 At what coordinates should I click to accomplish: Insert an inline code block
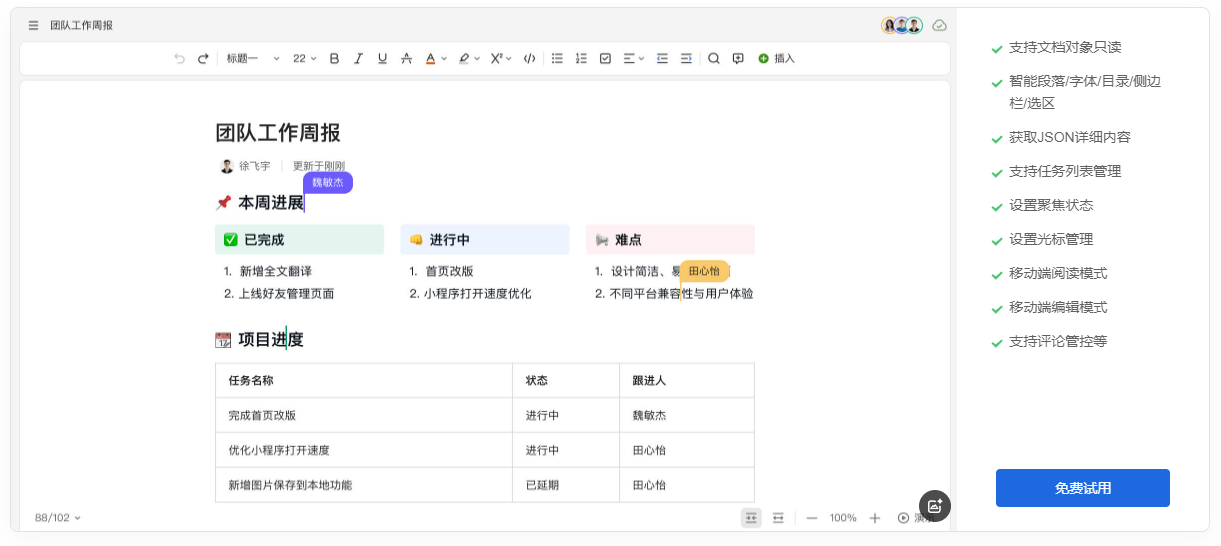coord(530,59)
